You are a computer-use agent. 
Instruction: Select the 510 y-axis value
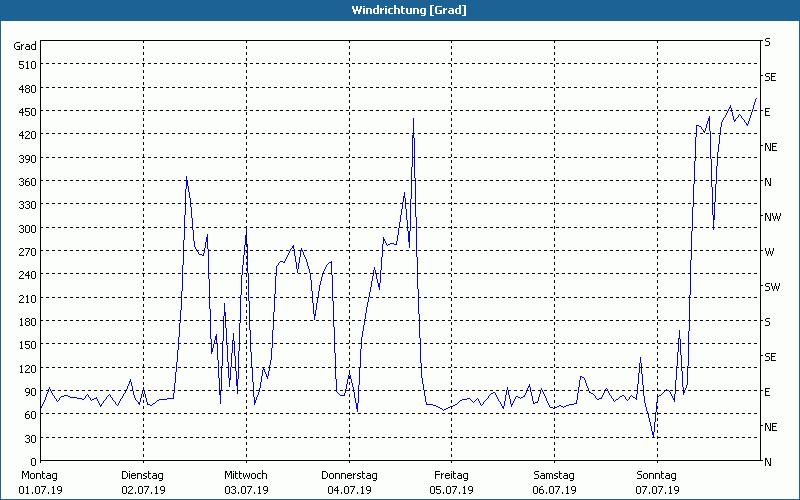27,65
